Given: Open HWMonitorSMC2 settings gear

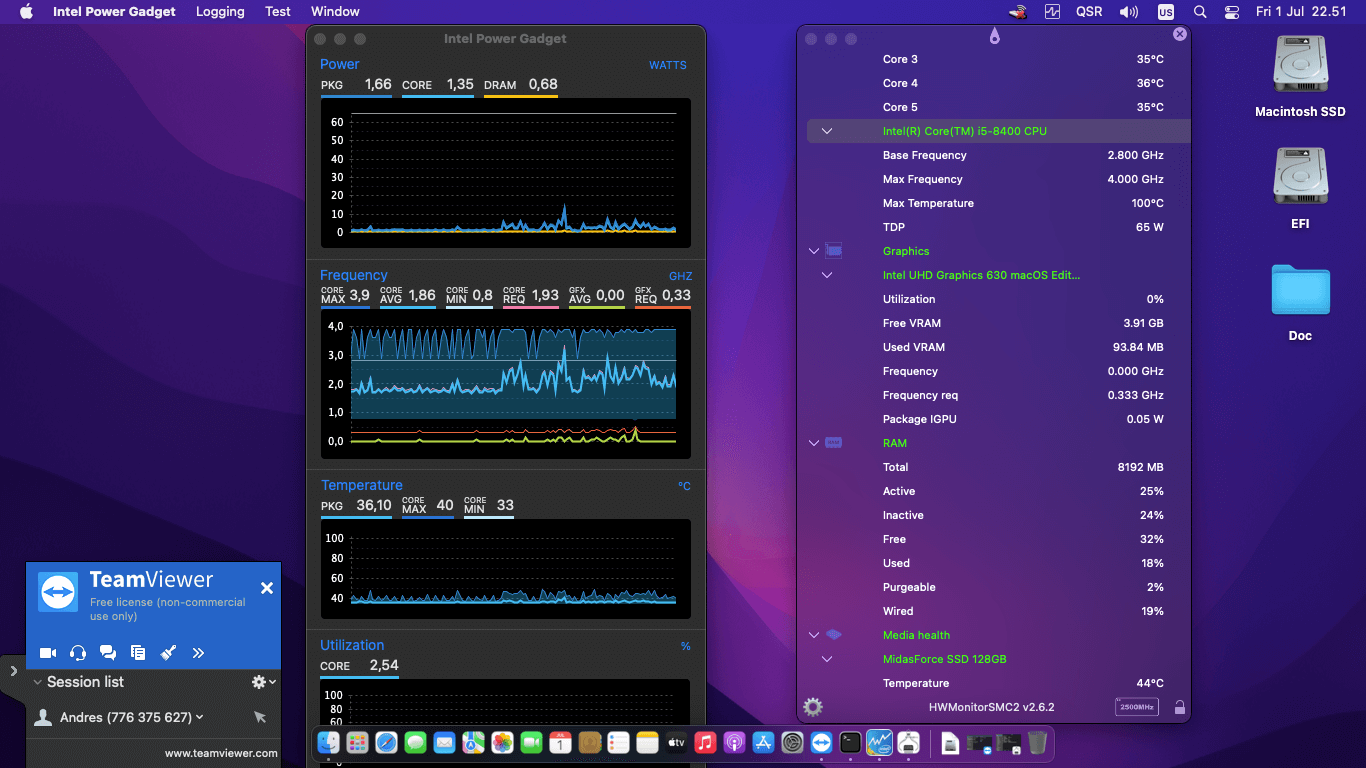Looking at the screenshot, I should [x=813, y=707].
